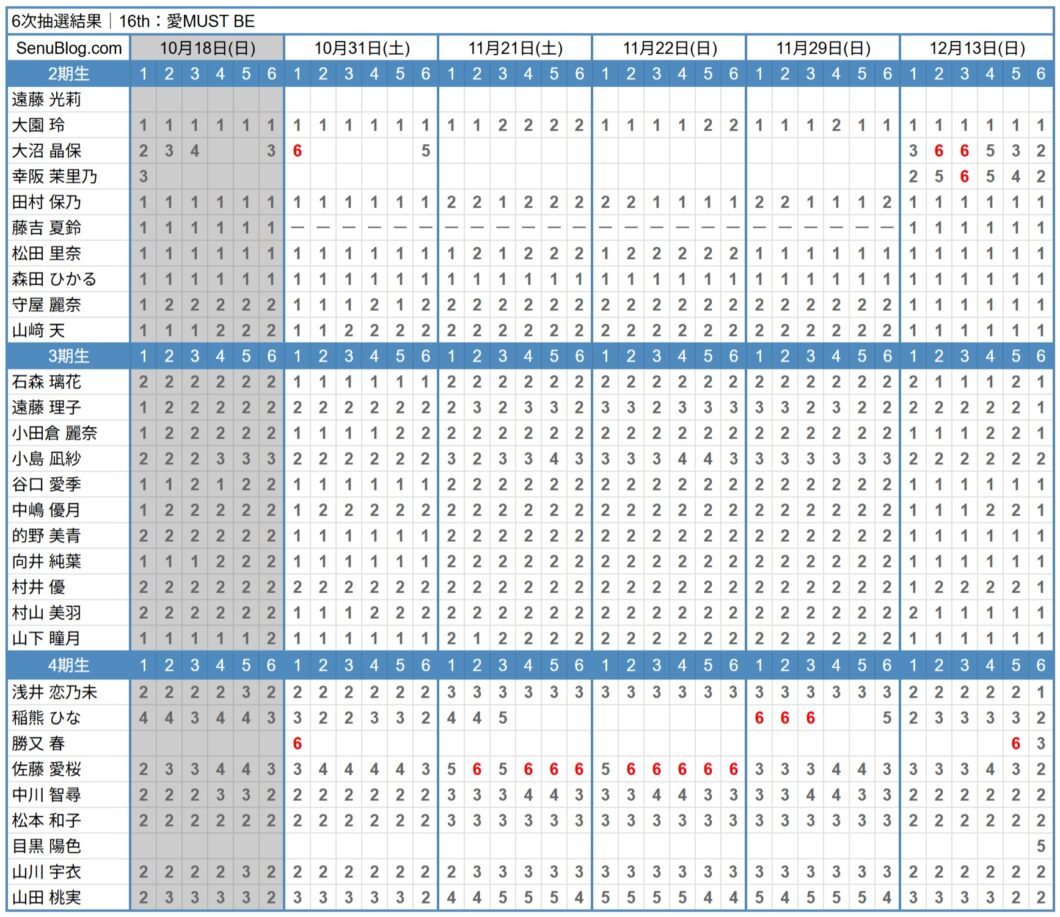Select member name 大沼 晶保
1060x917 pixels.
(x=47, y=151)
